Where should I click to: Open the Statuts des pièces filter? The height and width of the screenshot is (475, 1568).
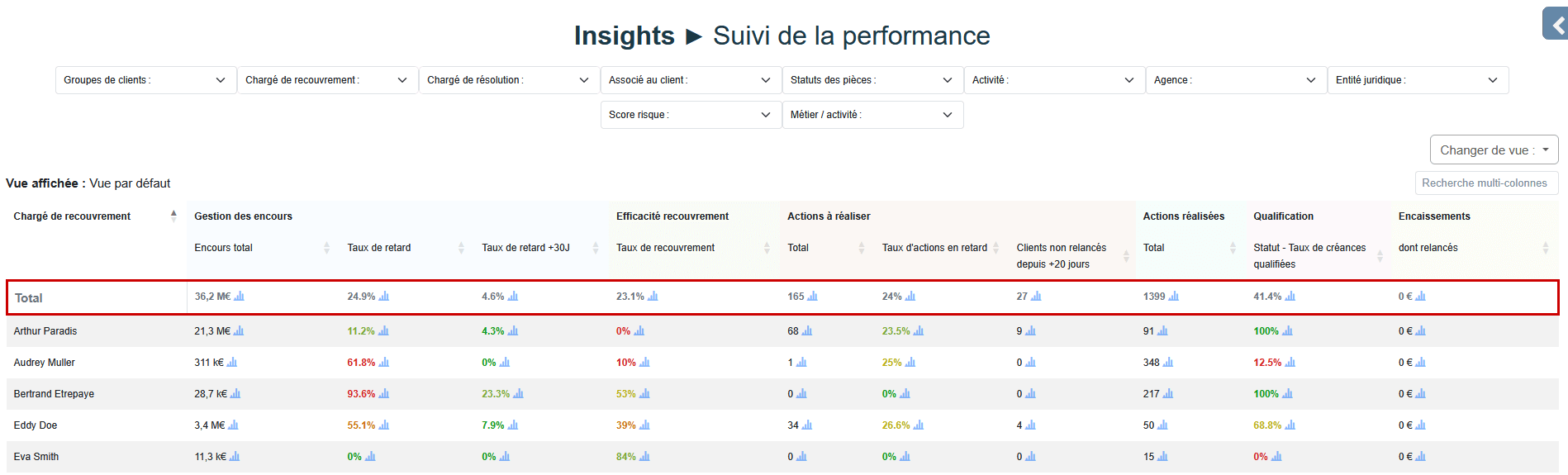click(872, 80)
